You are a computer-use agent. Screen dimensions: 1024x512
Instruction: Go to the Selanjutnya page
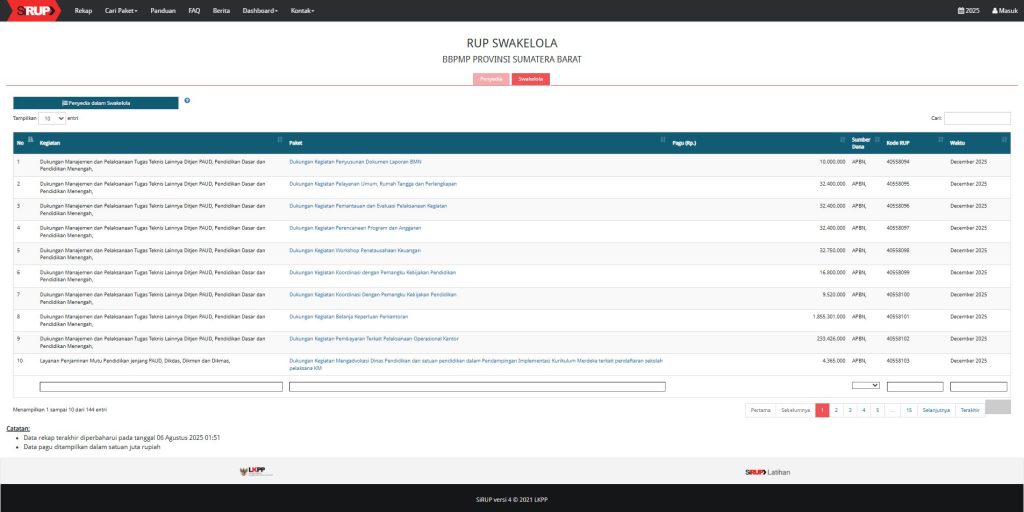[x=935, y=410]
